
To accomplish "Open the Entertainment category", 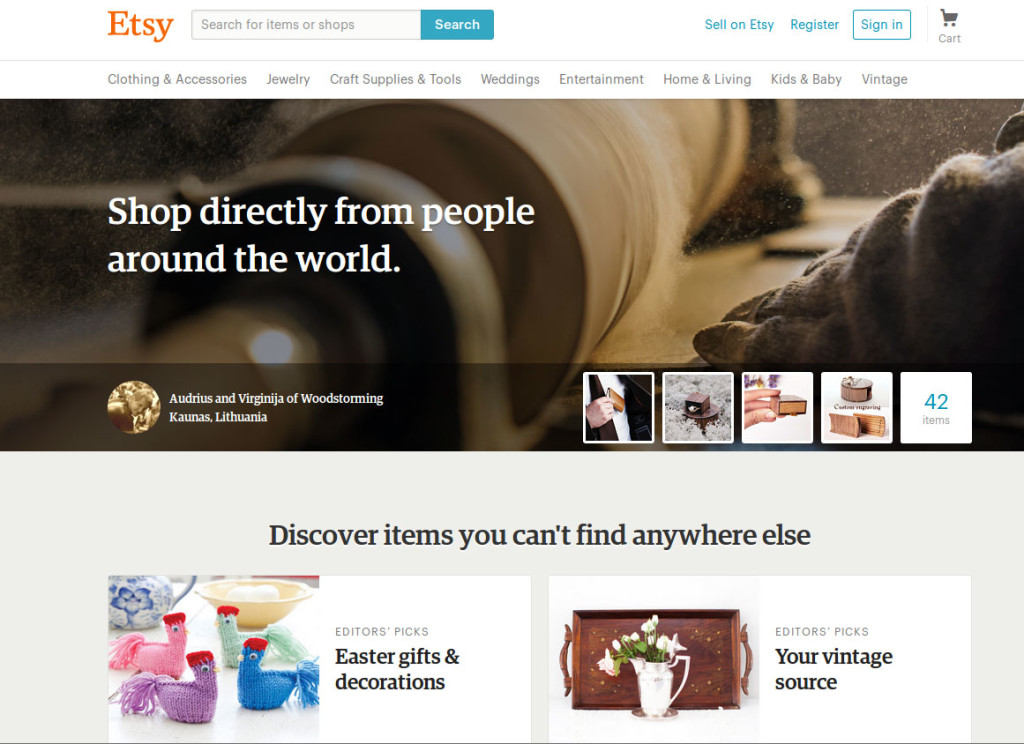I will [601, 79].
